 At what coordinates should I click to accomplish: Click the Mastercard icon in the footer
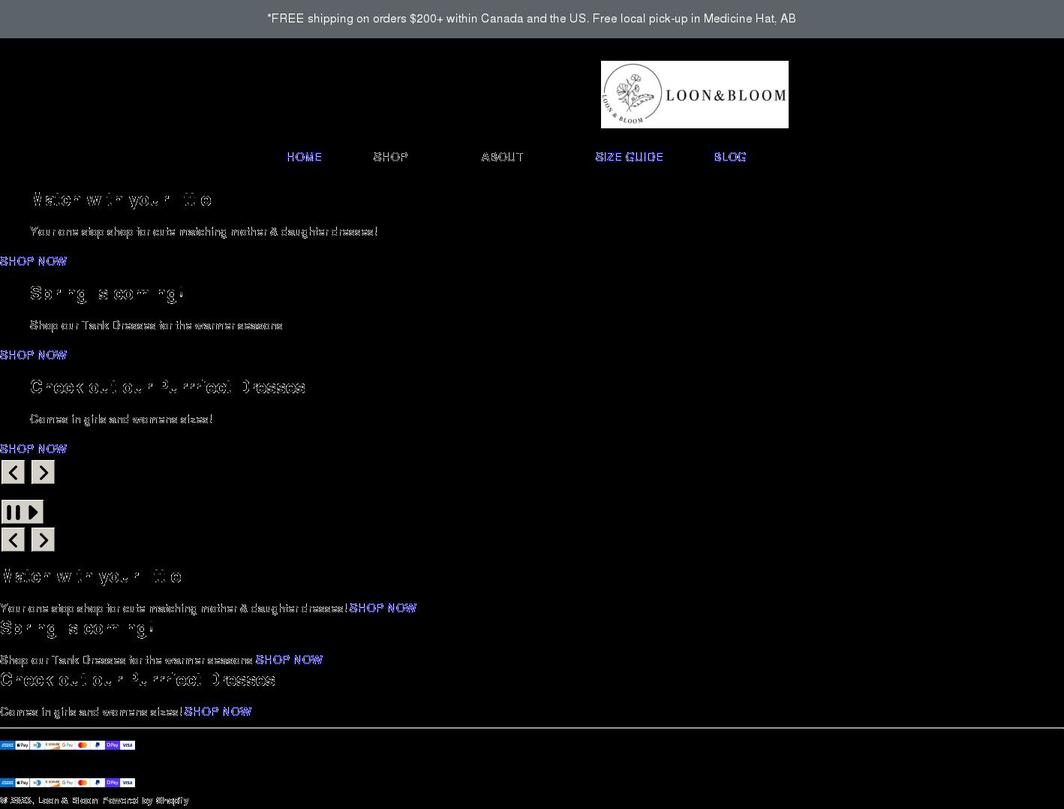pos(81,745)
